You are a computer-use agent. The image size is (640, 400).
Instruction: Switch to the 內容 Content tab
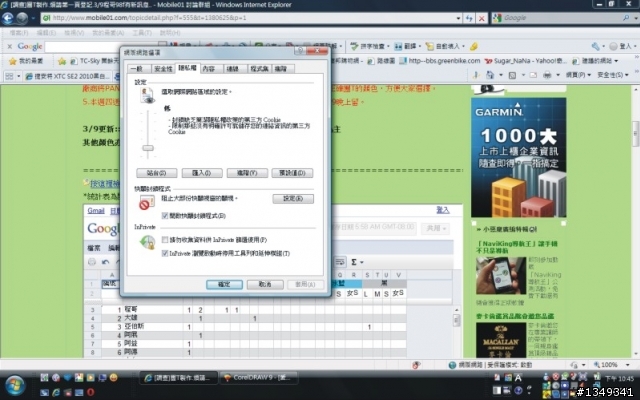click(x=209, y=69)
